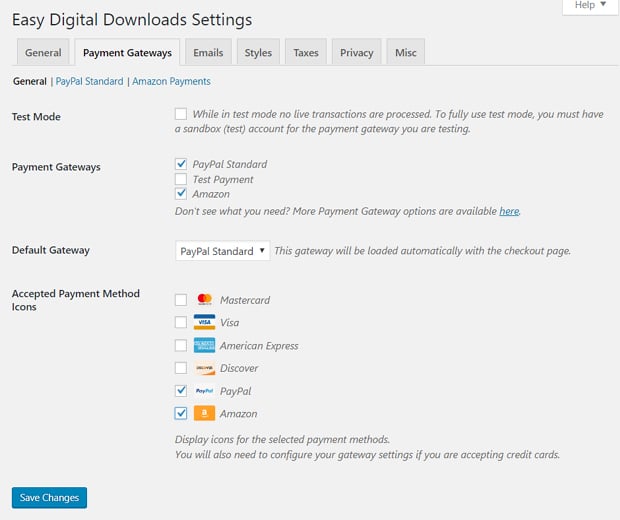This screenshot has width=620, height=520.
Task: Expand the Help panel at top right
Action: [590, 6]
